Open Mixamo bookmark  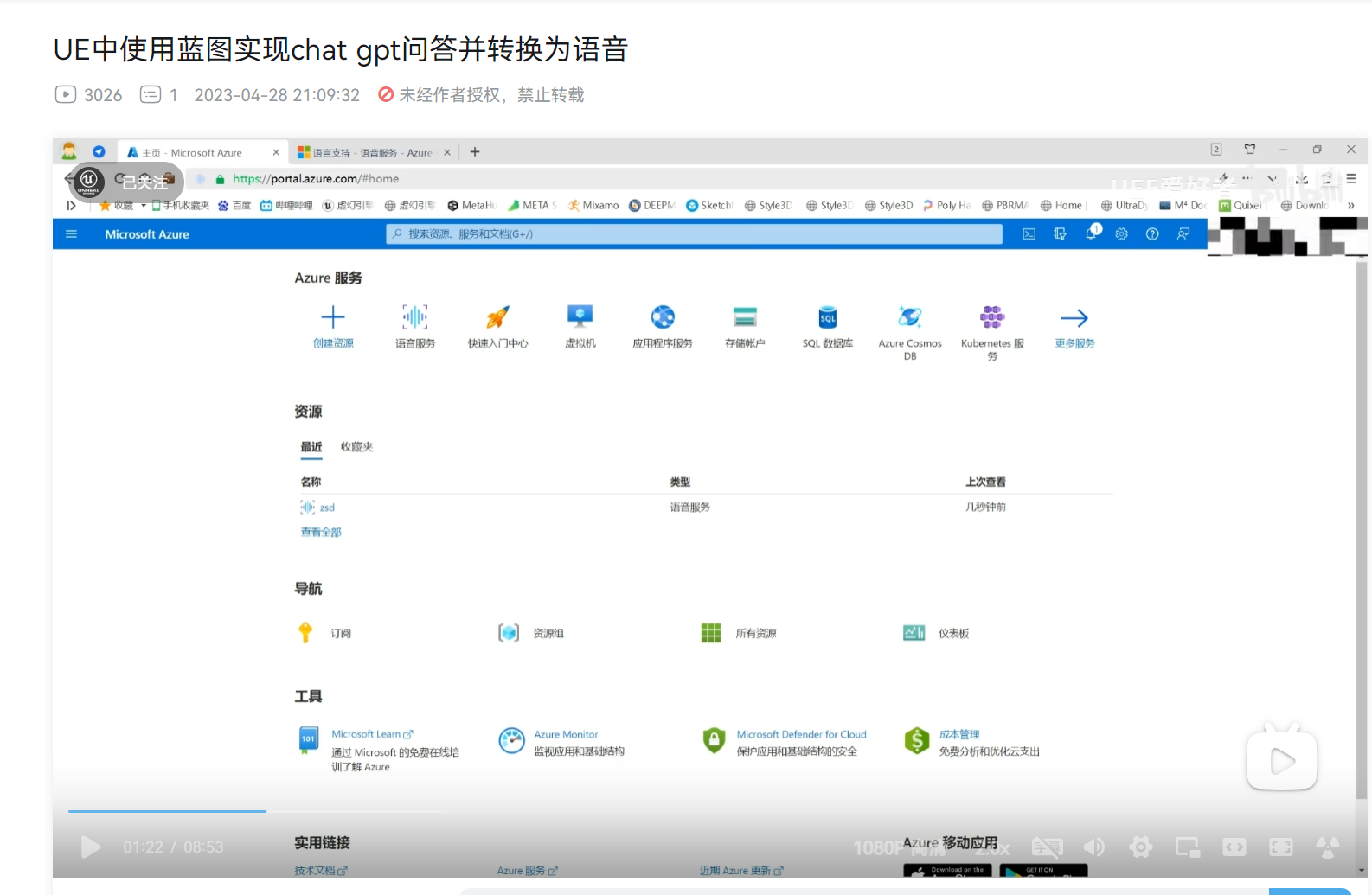593,206
